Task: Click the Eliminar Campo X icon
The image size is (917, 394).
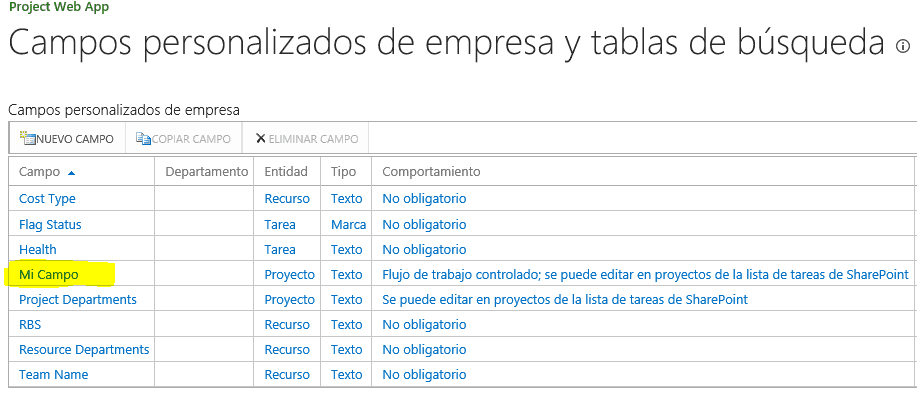Action: point(260,139)
